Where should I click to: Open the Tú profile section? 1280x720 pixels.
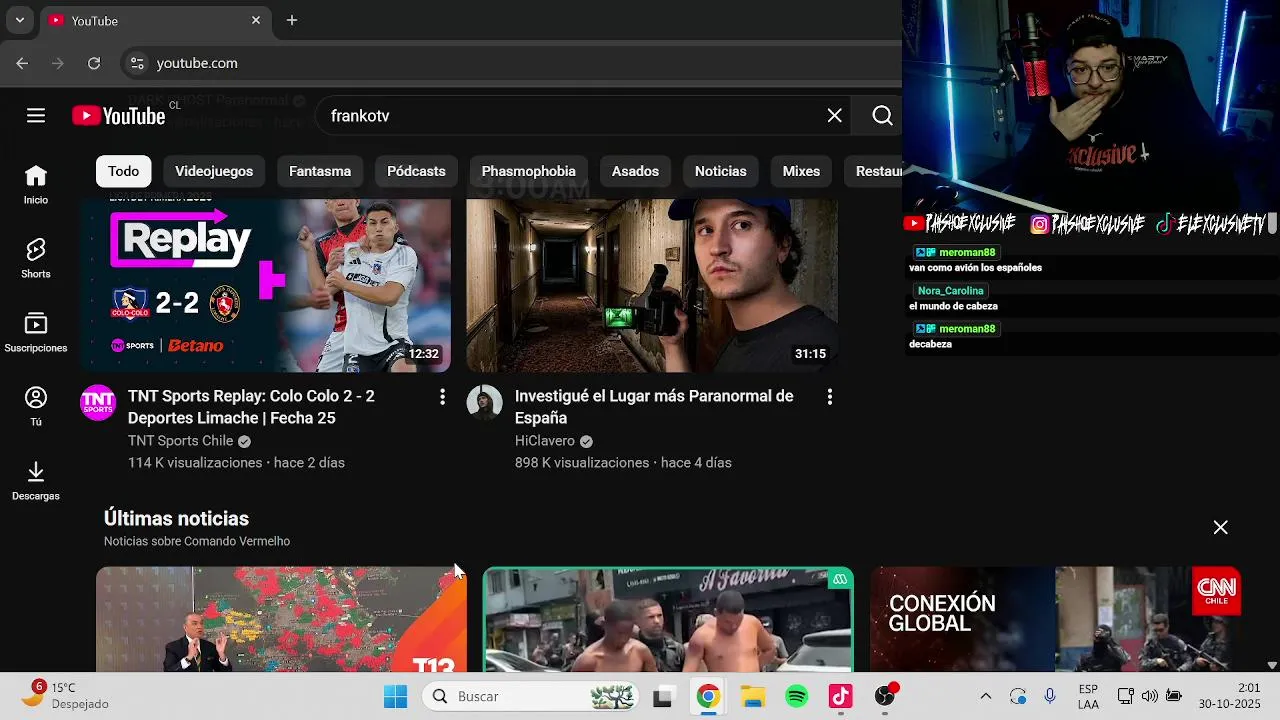36,407
